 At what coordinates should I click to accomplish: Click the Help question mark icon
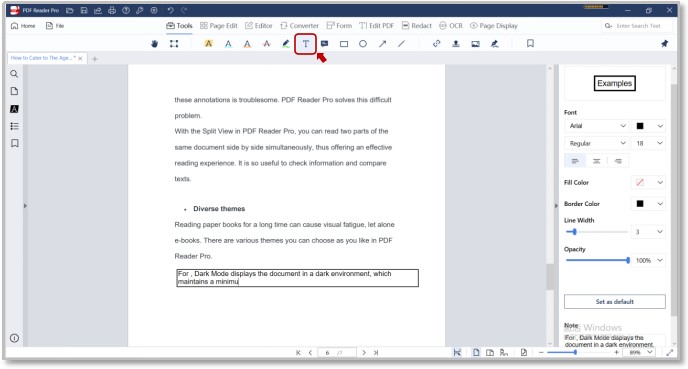pyautogui.click(x=126, y=10)
